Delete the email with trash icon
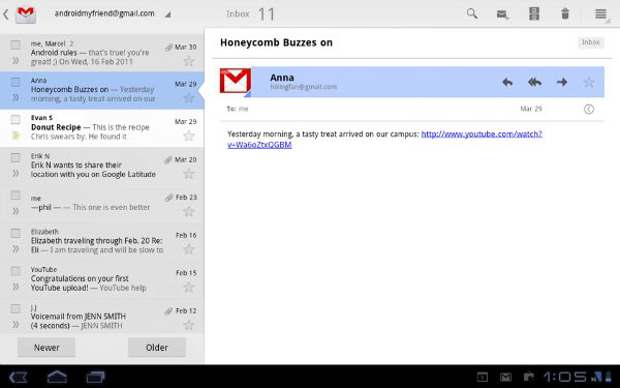This screenshot has height=388, width=620. pyautogui.click(x=565, y=14)
